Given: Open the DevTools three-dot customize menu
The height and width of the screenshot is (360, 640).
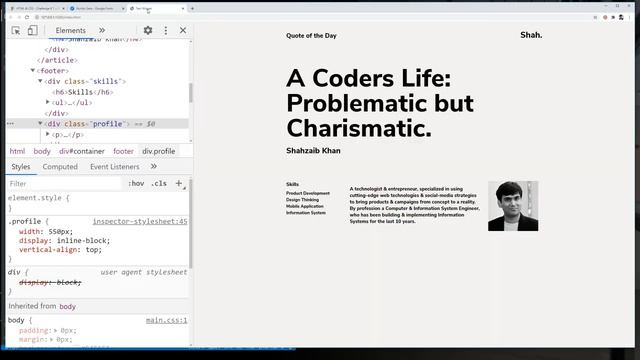Looking at the screenshot, I should pos(166,30).
